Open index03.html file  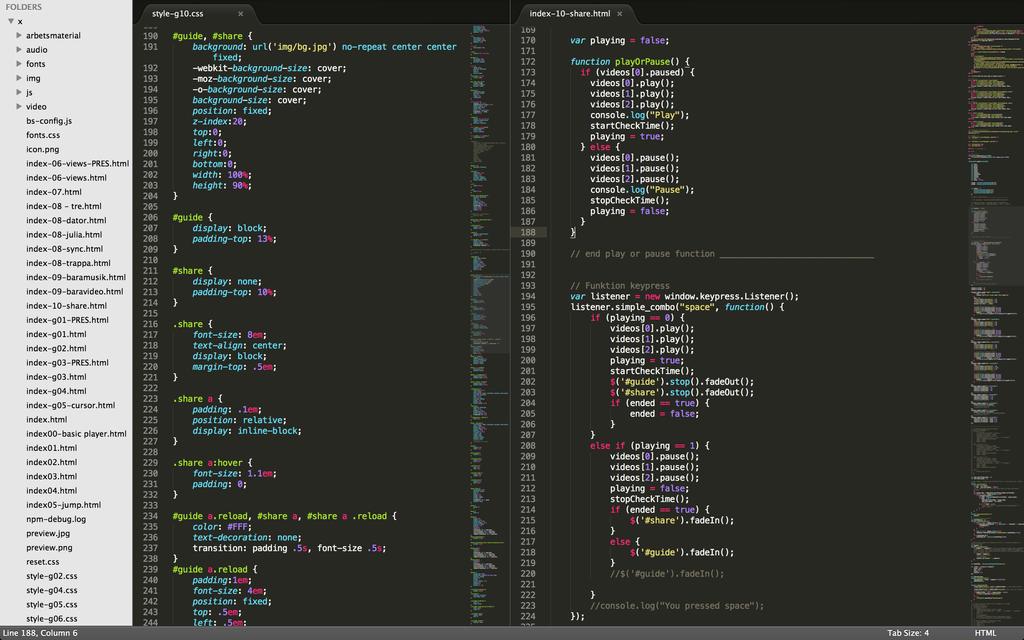pos(52,477)
